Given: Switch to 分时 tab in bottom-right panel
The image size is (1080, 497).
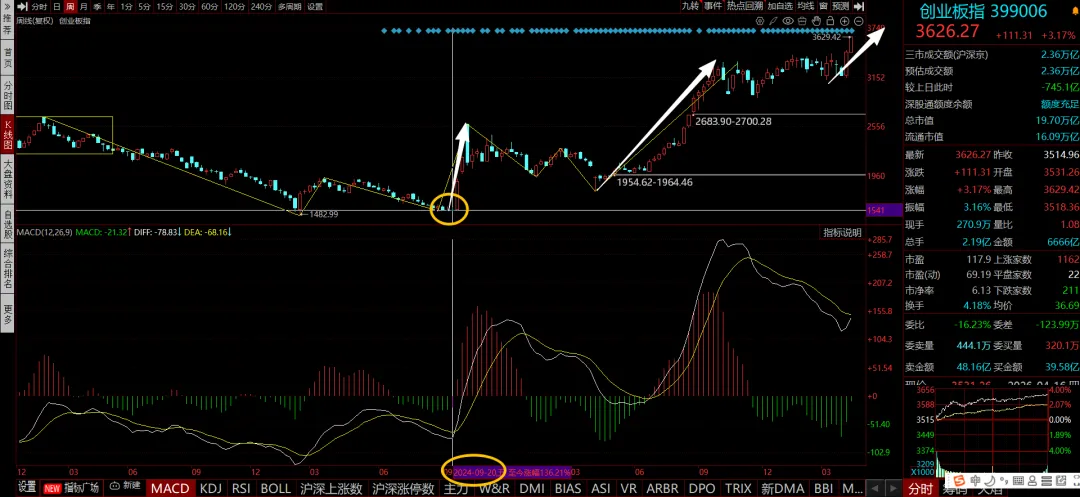Looking at the screenshot, I should [920, 489].
